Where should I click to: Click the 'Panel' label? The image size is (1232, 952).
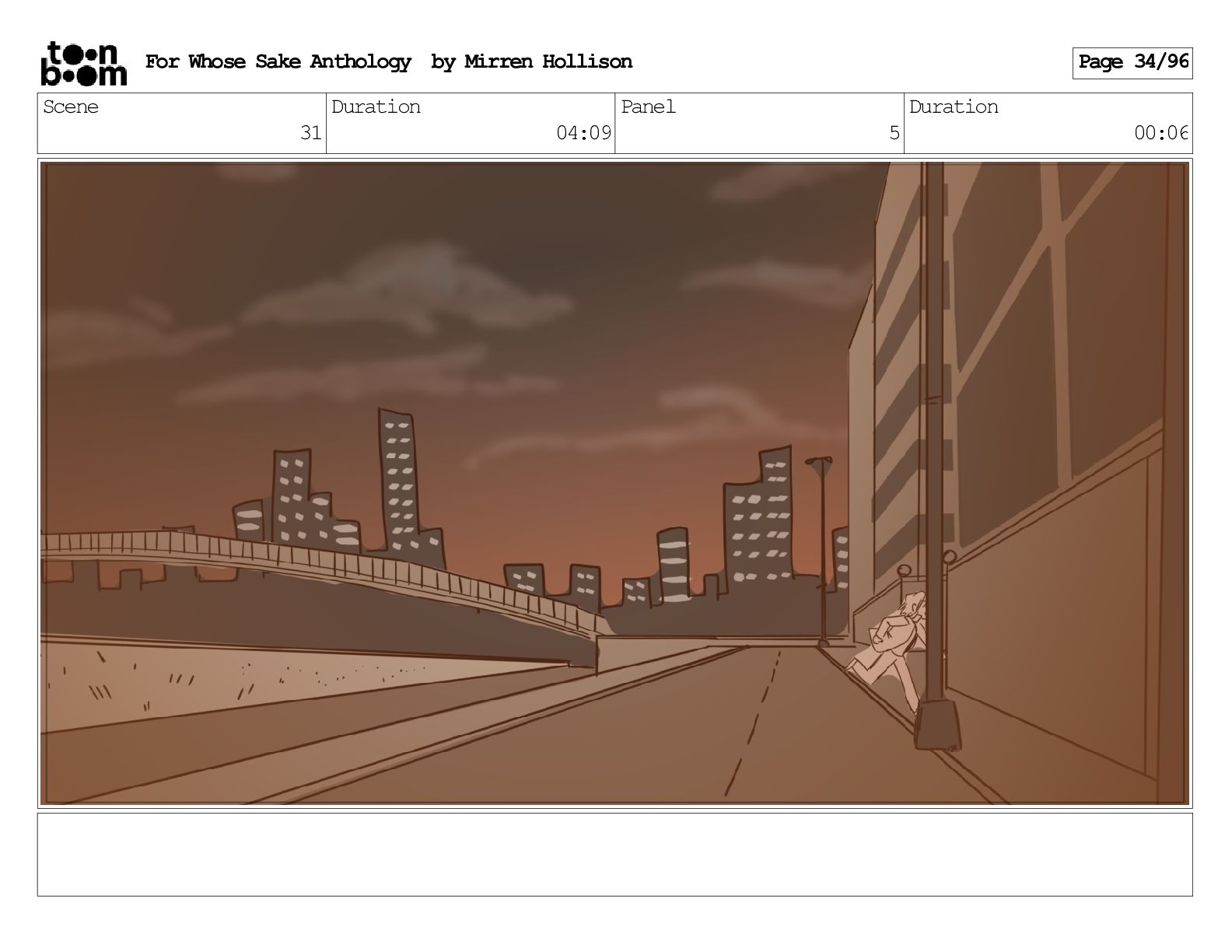coord(649,107)
